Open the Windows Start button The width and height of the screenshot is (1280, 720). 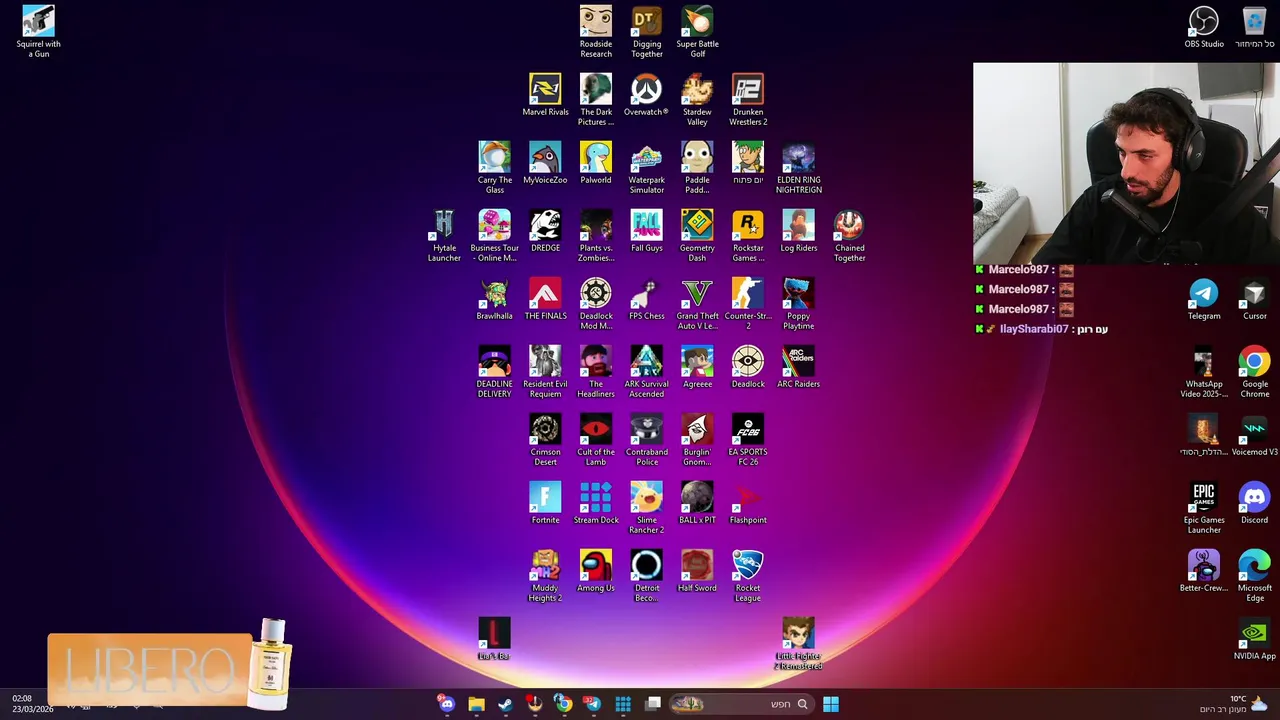pos(831,704)
